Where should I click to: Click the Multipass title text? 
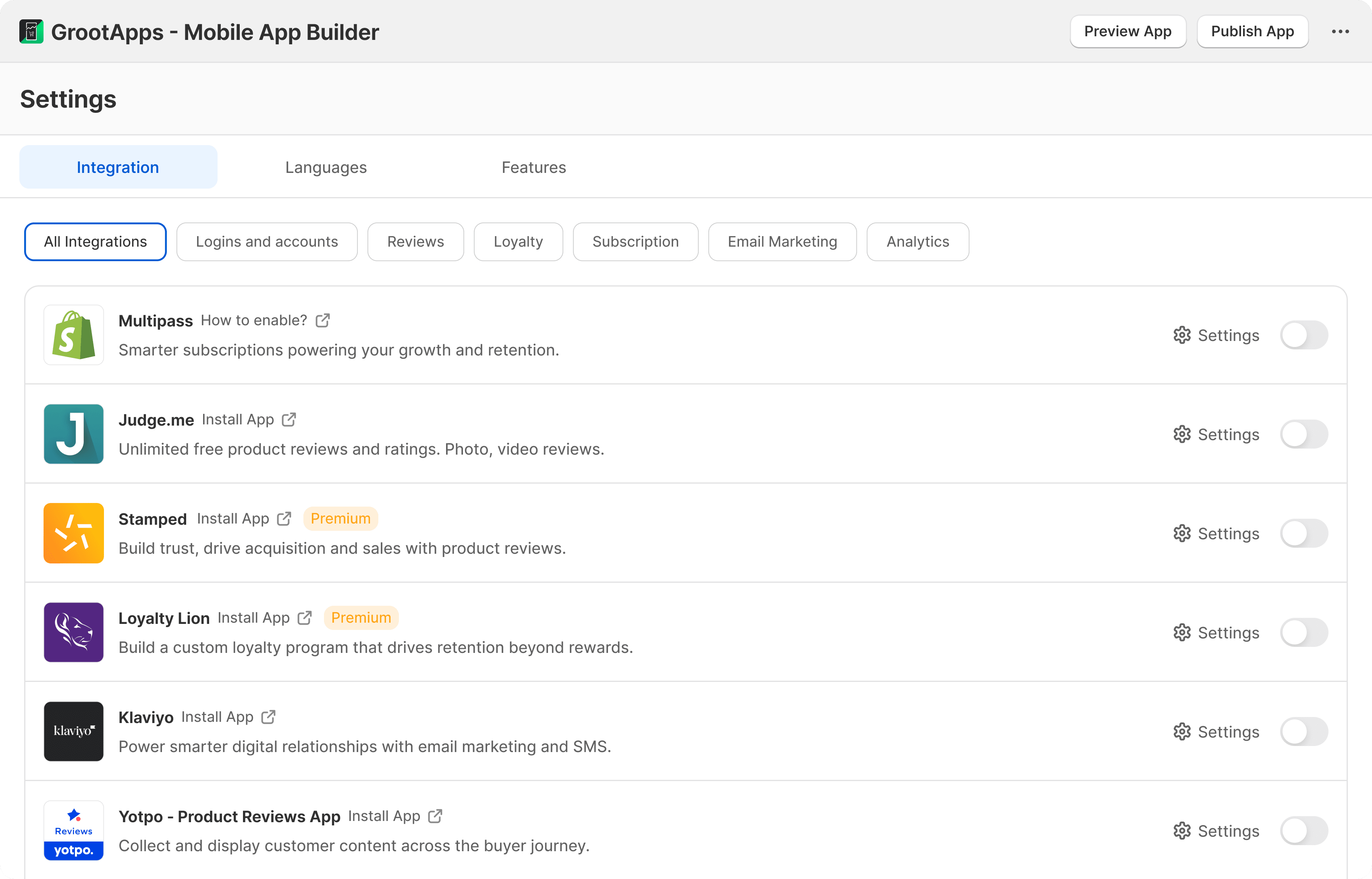(156, 321)
